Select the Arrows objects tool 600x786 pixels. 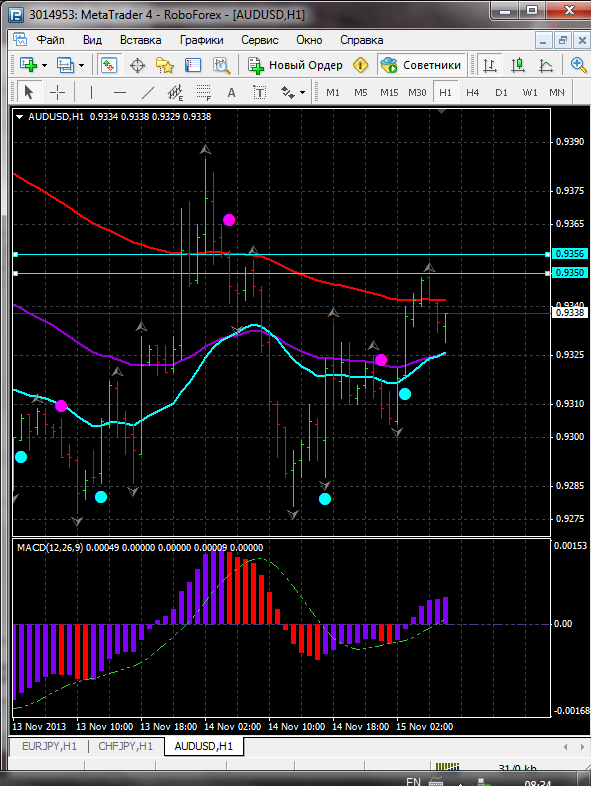point(287,92)
